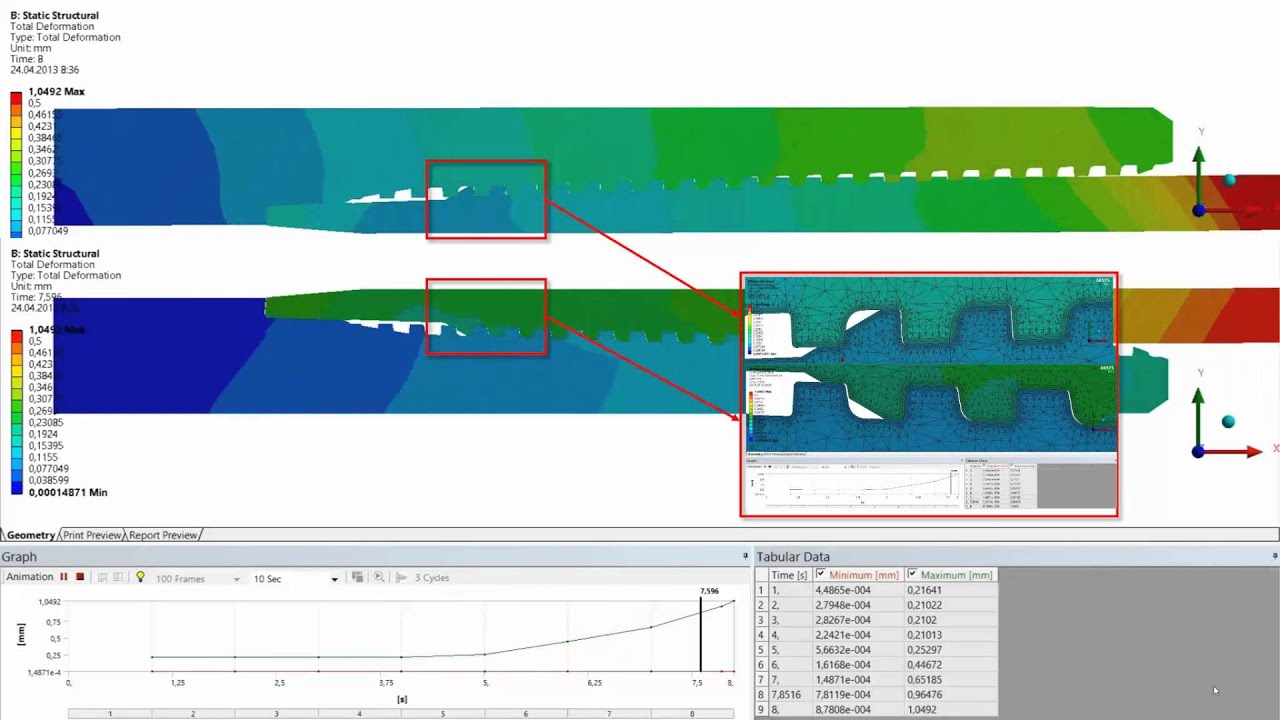Screen dimensions: 1280x720
Task: Select table cell 2,8267e-004
Action: pos(858,620)
